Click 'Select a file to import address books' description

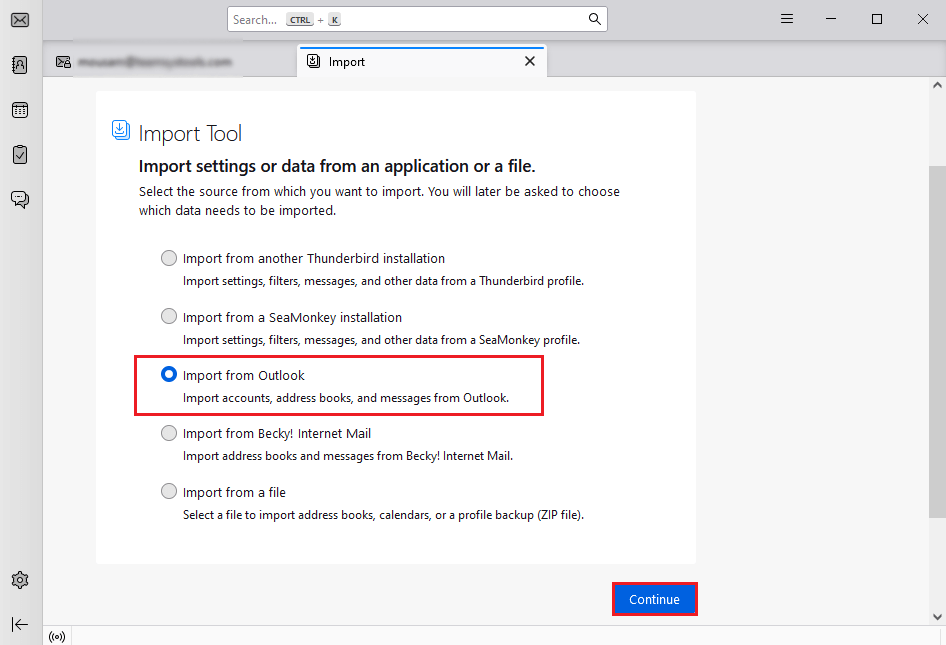tap(383, 515)
